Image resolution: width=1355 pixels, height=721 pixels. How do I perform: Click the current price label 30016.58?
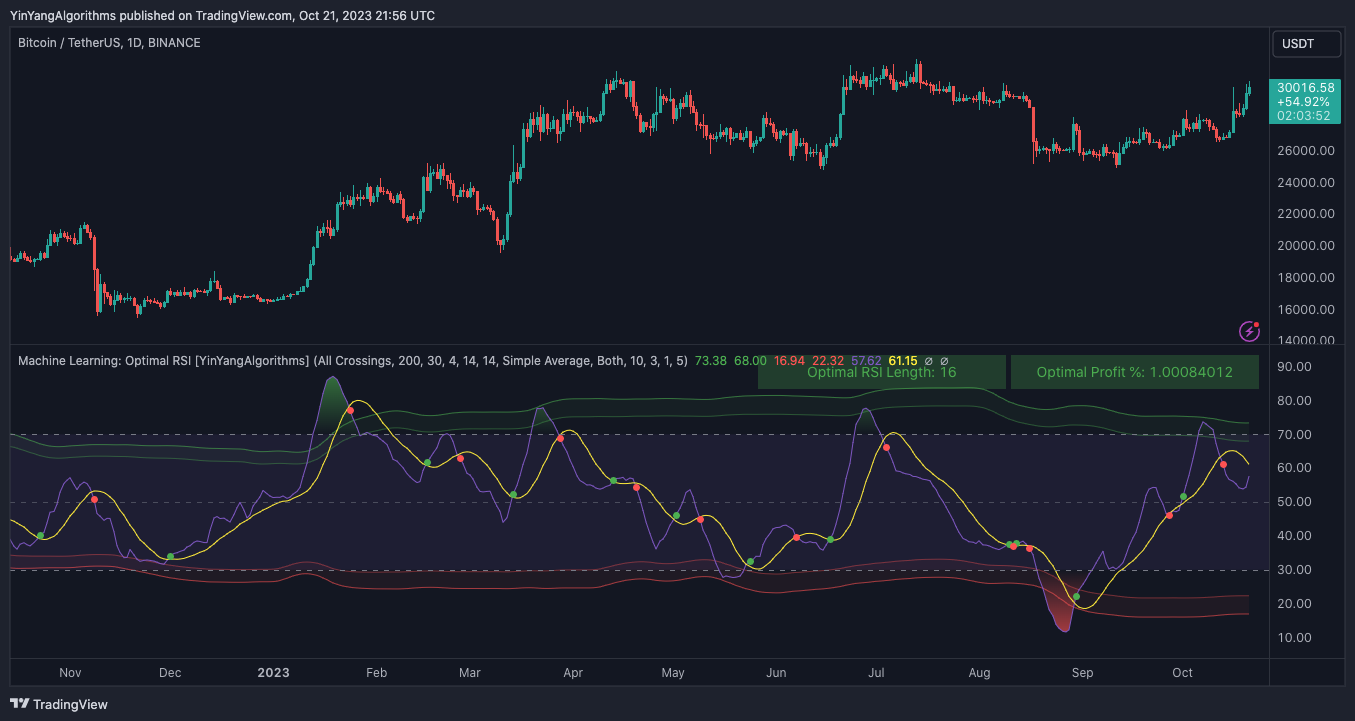coord(1306,88)
